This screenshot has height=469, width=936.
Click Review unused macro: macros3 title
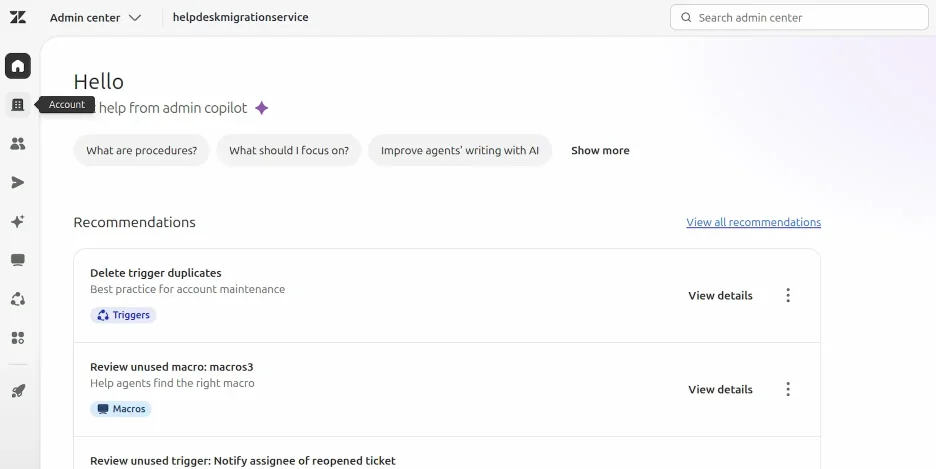point(172,366)
